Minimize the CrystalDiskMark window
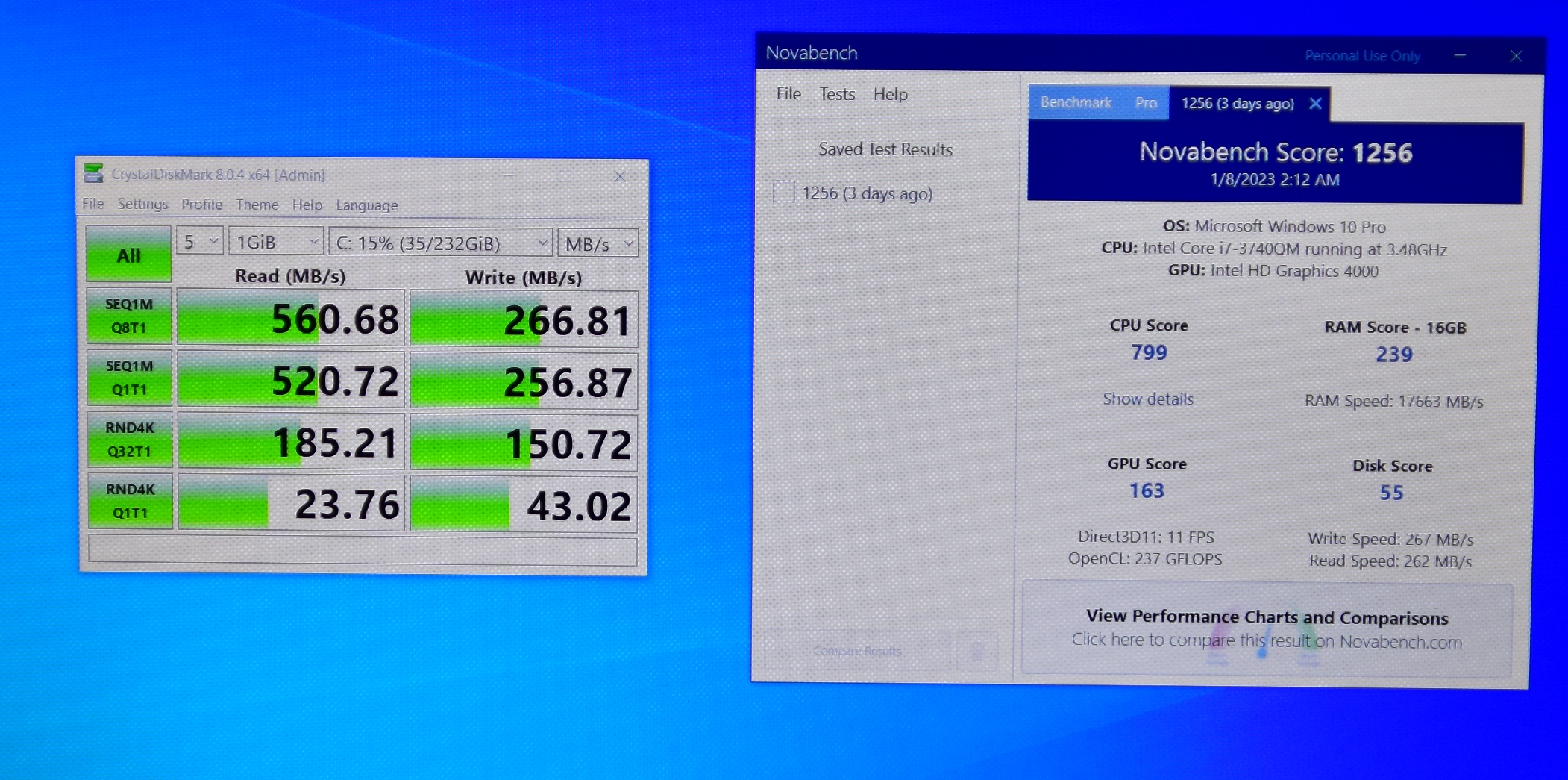This screenshot has width=1568, height=780. (508, 175)
